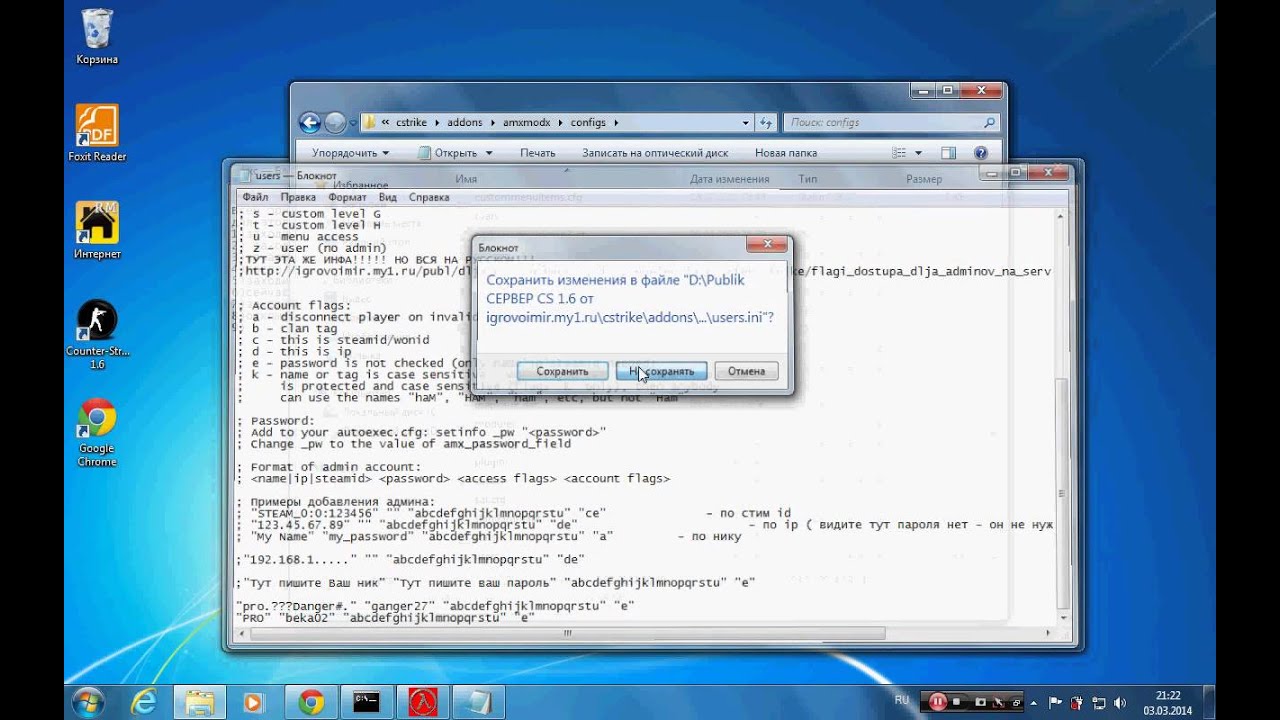Viewport: 1280px width, 720px height.
Task: Open the Файл menu in Notepad
Action: point(255,198)
